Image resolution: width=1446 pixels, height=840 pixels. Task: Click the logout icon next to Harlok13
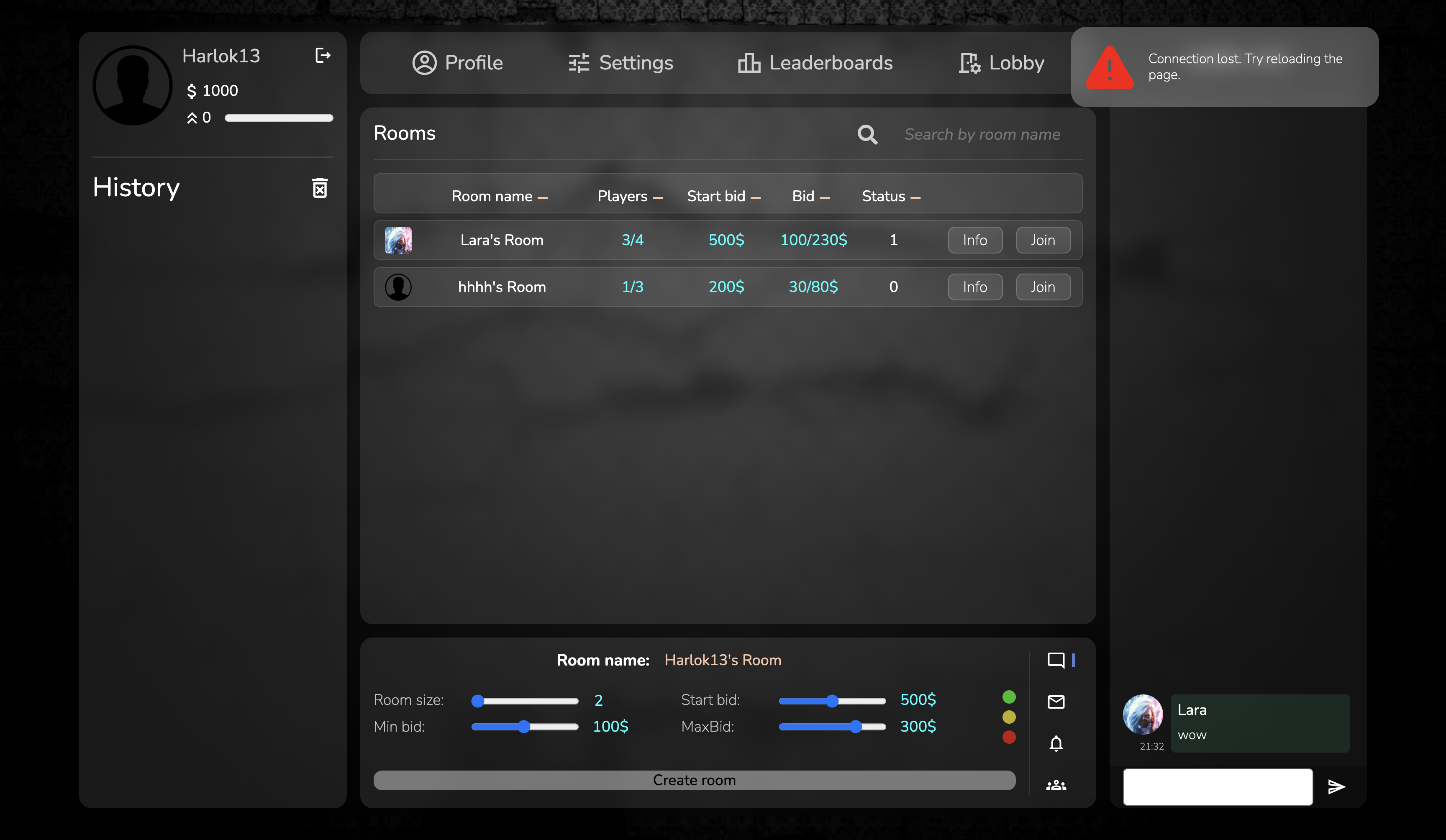[322, 55]
